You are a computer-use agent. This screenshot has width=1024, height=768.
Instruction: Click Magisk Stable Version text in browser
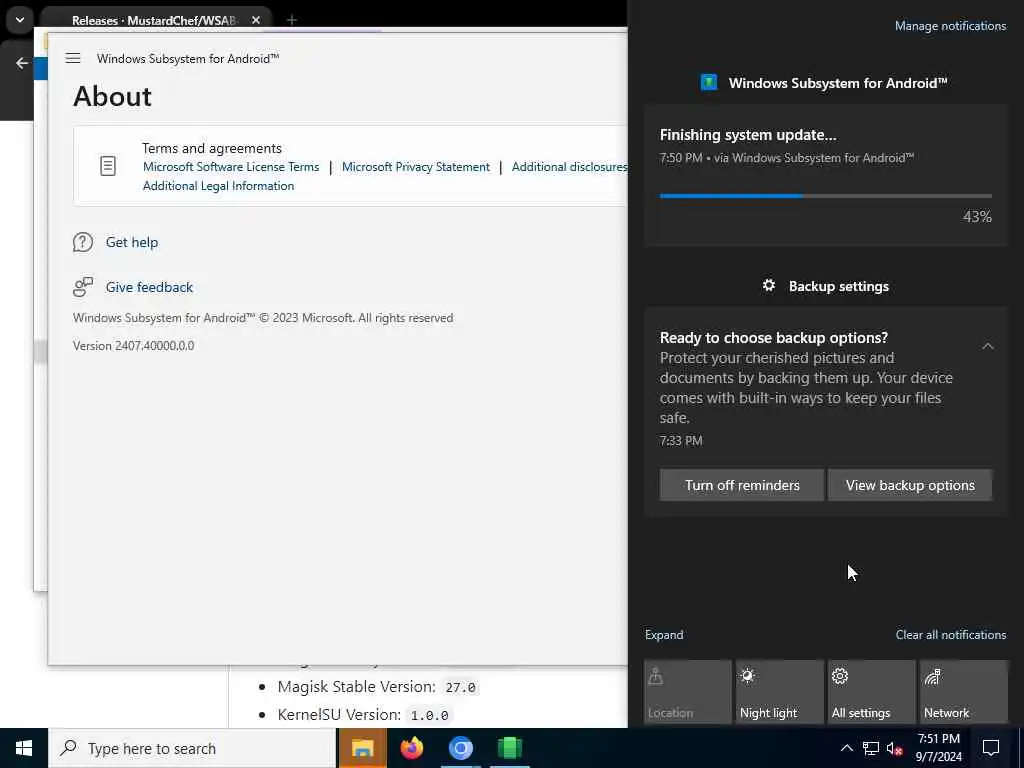click(x=357, y=686)
